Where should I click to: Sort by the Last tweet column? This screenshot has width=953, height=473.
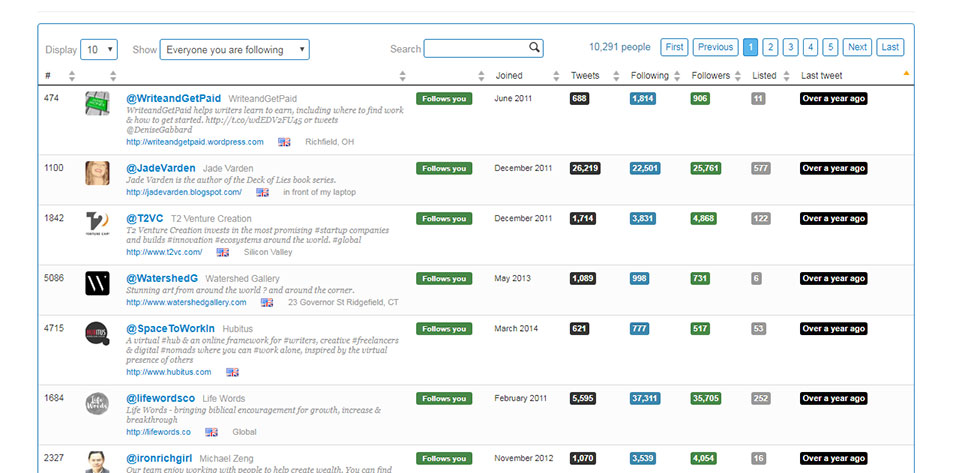(906, 74)
